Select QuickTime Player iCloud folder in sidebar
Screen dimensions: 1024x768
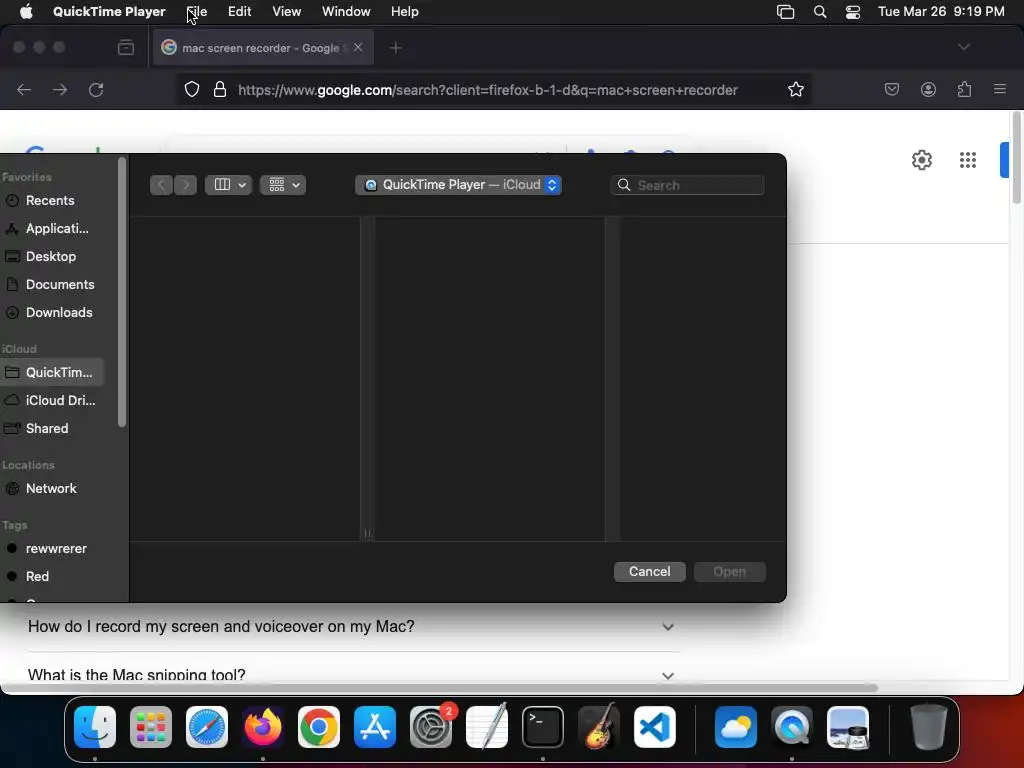[50, 372]
